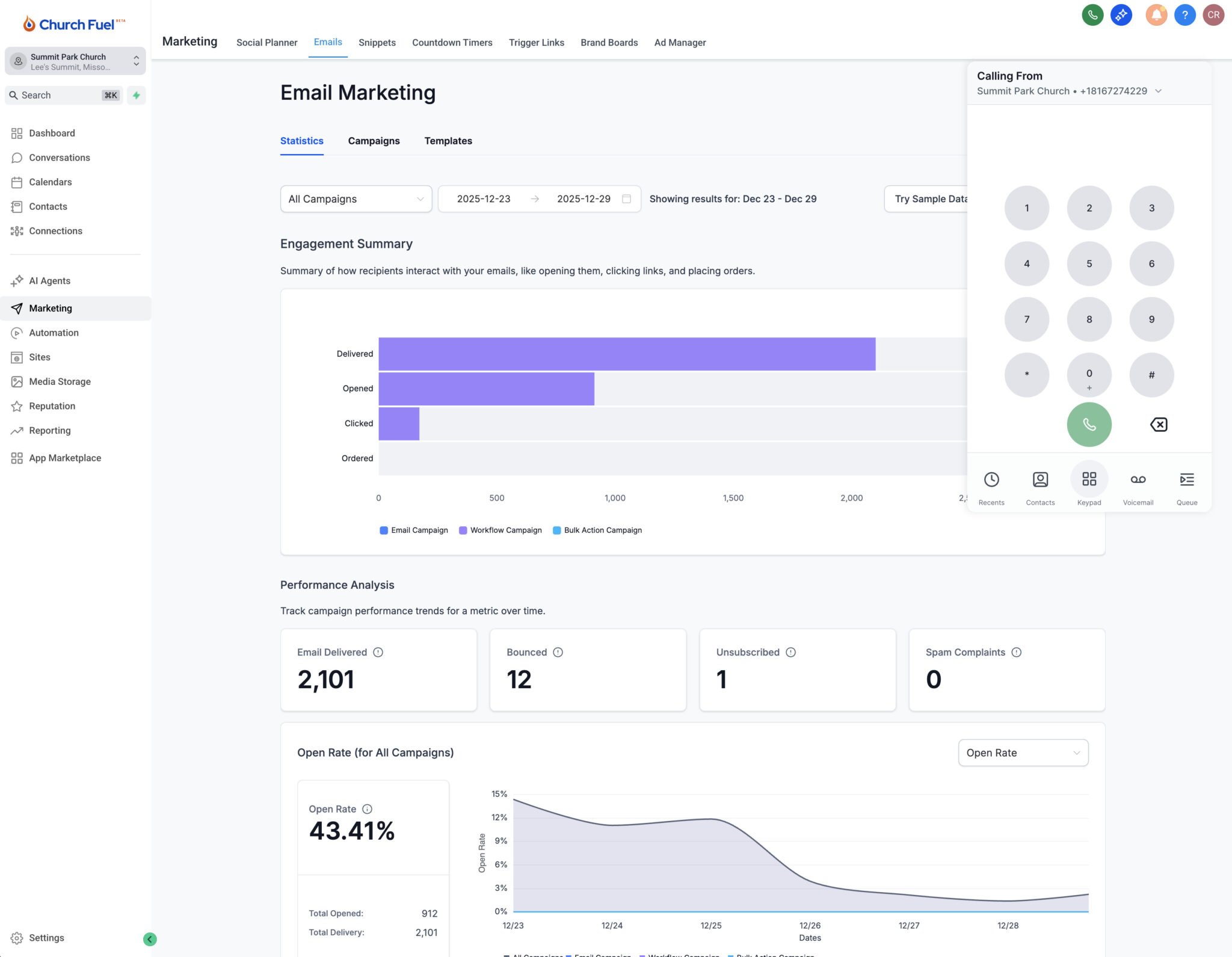This screenshot has height=957, width=1232.
Task: Open the Social Planner tab
Action: (x=266, y=43)
